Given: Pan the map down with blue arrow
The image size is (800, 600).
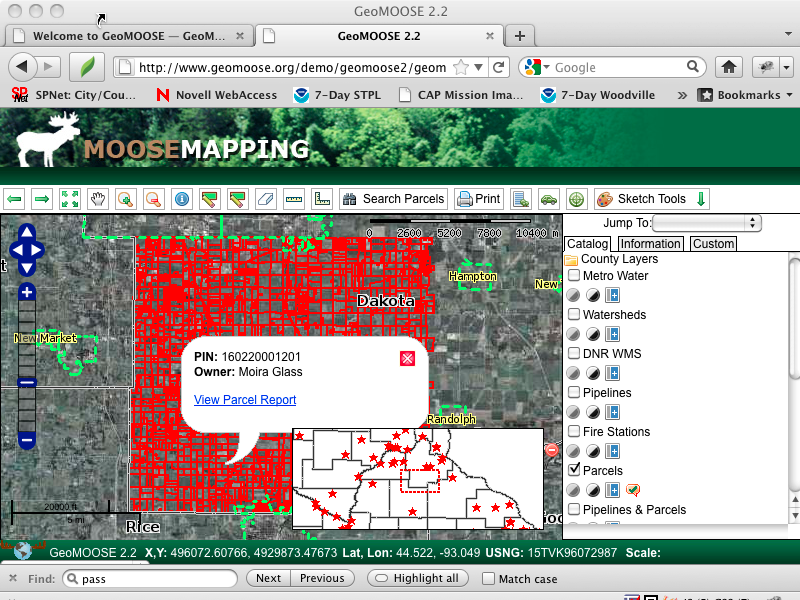Looking at the screenshot, I should 27,268.
